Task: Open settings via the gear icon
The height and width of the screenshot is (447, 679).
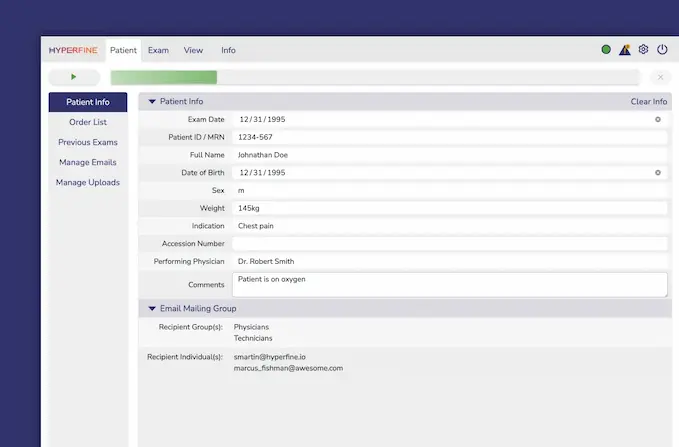Action: tap(643, 50)
